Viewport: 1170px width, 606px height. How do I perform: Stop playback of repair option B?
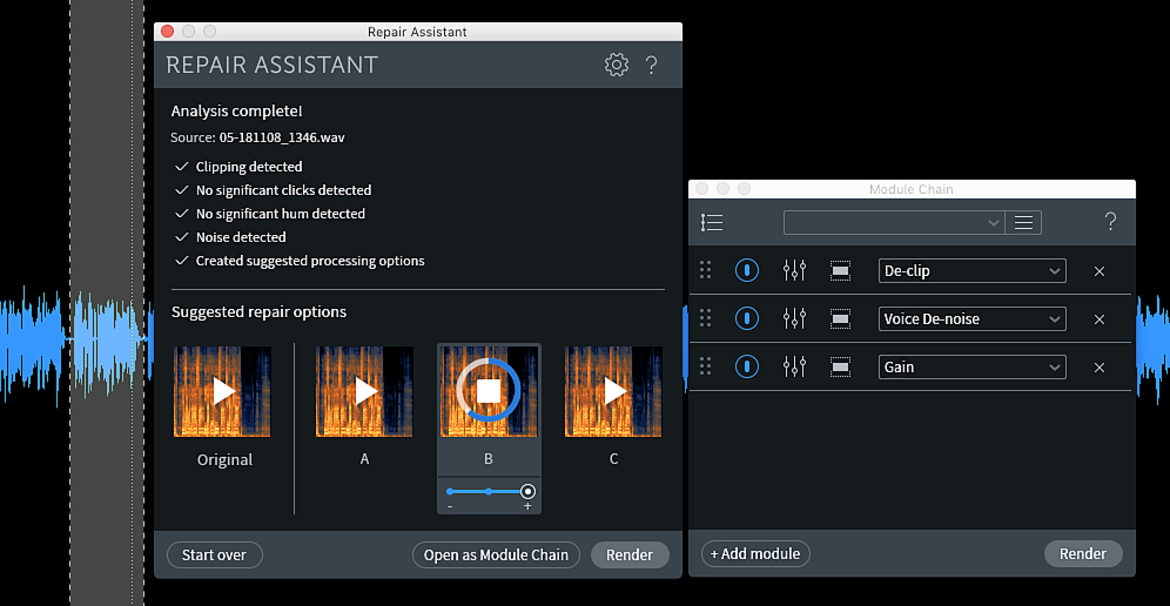[x=489, y=391]
